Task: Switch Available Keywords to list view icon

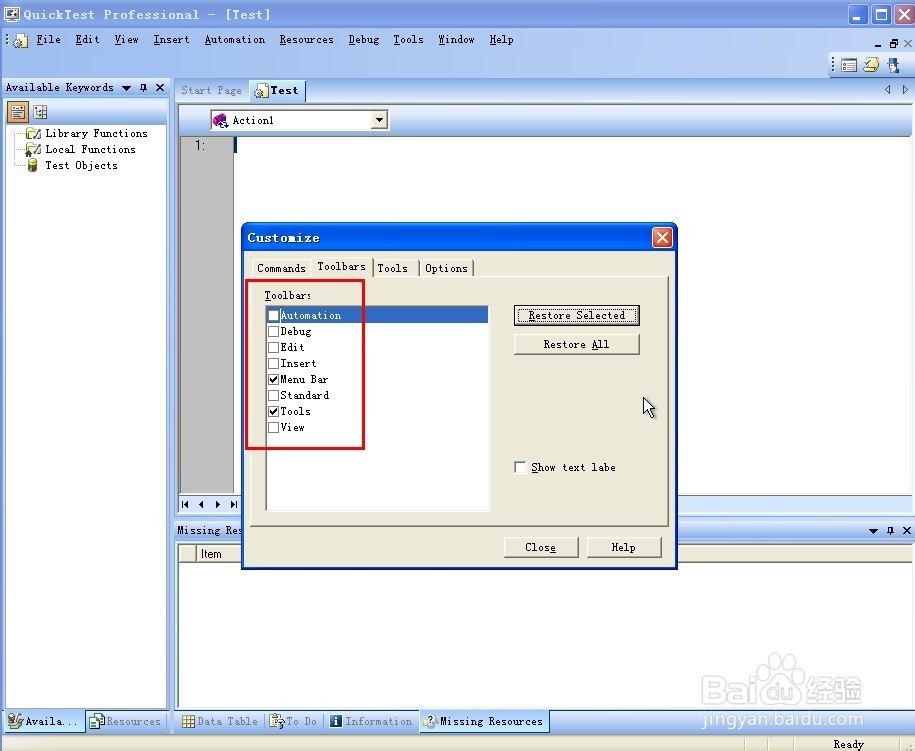Action: point(18,111)
